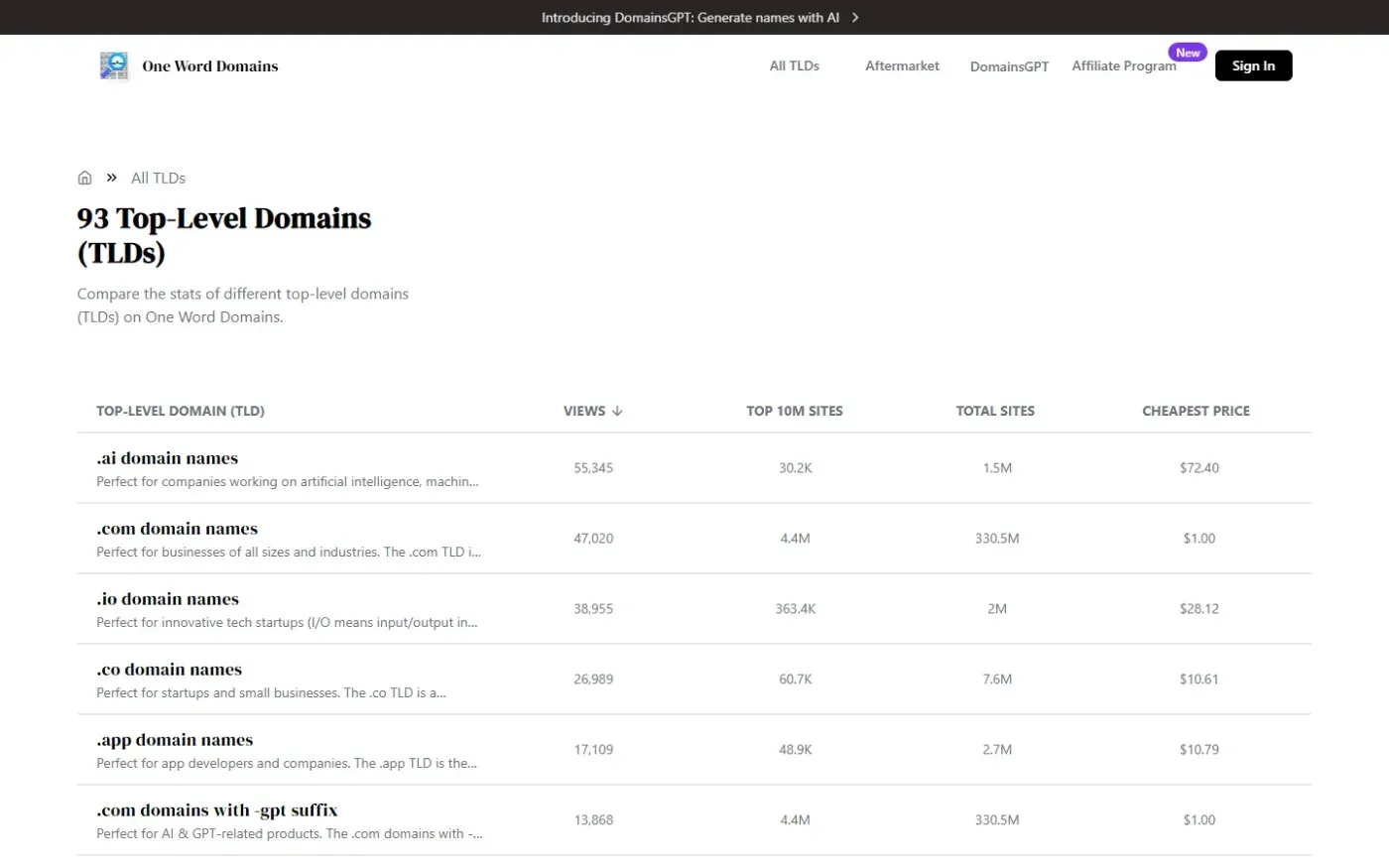Click the home breadcrumb icon
1389x868 pixels.
(x=84, y=178)
